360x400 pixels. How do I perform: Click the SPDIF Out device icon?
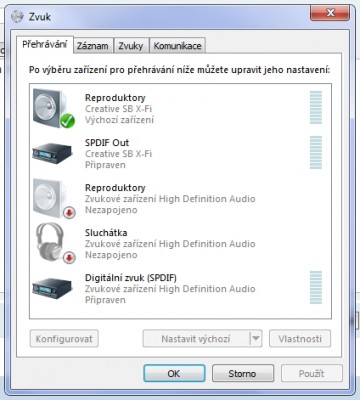tap(52, 153)
